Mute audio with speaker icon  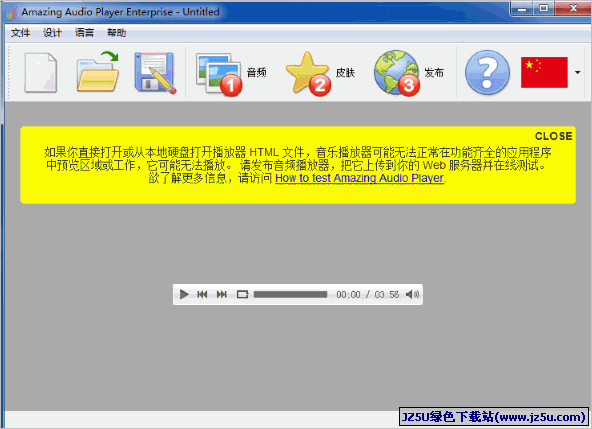(412, 294)
